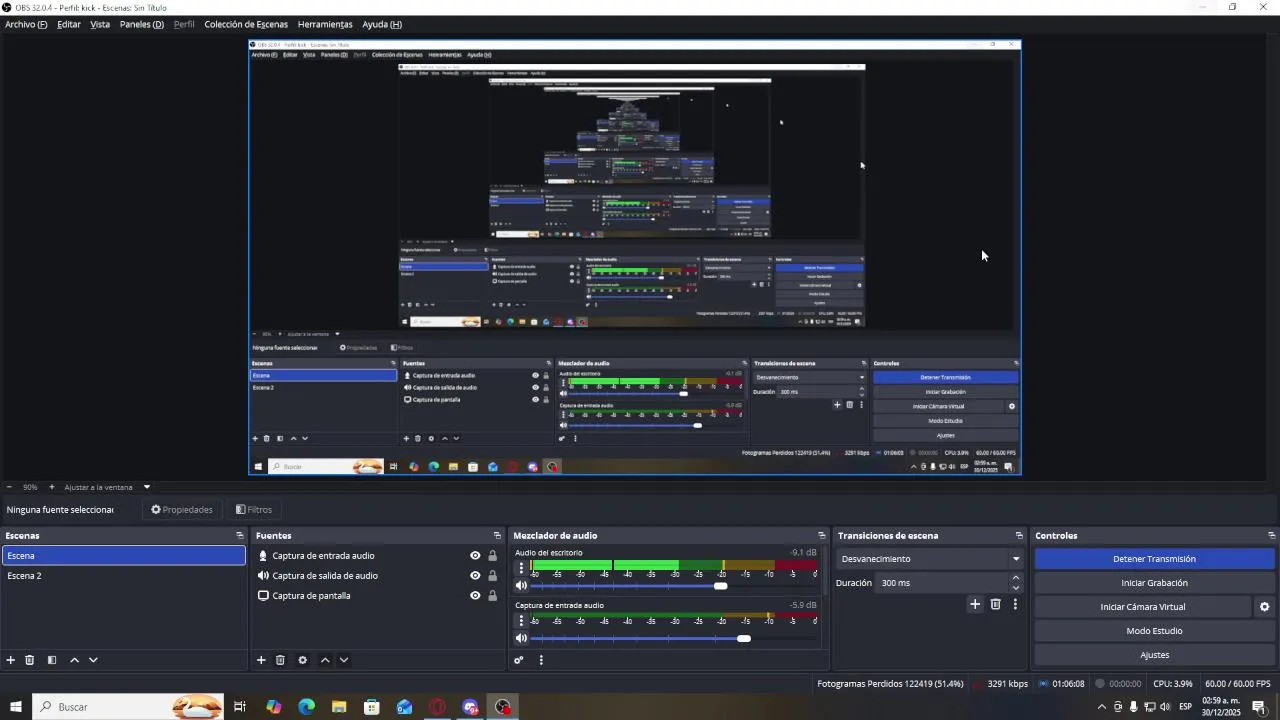Image resolution: width=1280 pixels, height=720 pixels.
Task: Open Herramientas menu
Action: click(325, 24)
